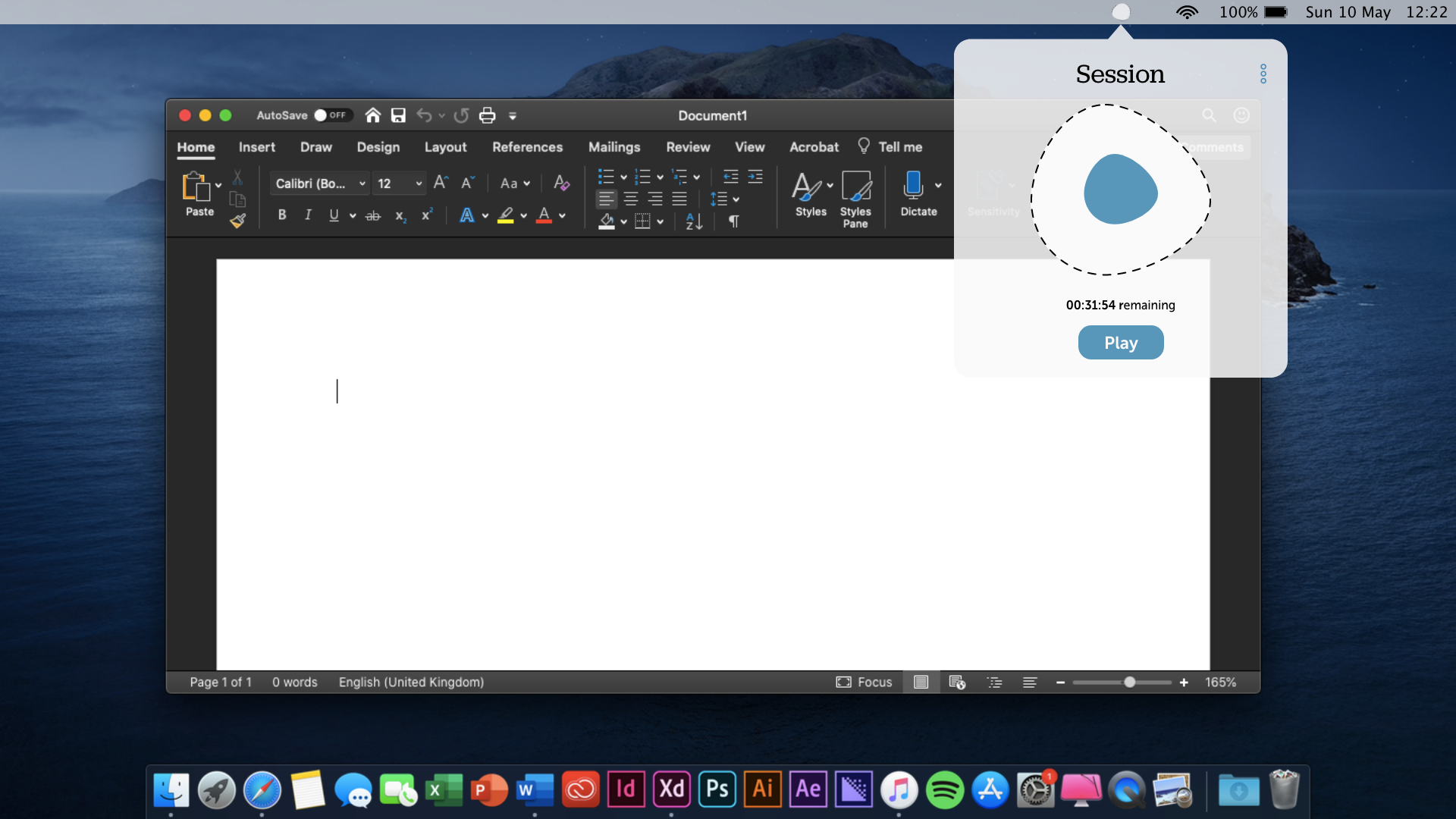Click the 0 words count
Screen dimensions: 1456x819
(295, 682)
